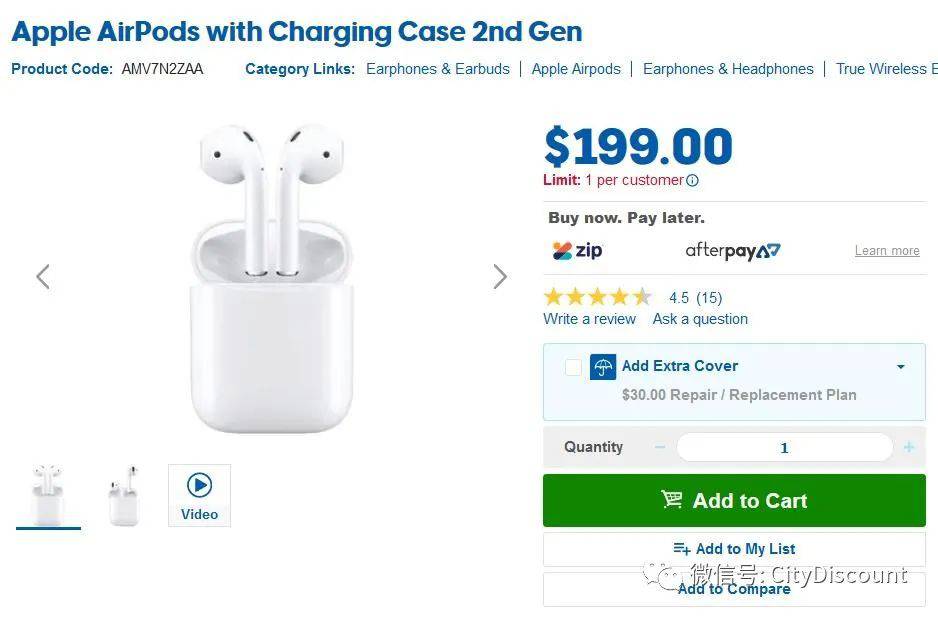Screen dimensions: 938x618
Task: Open the Write a review link
Action: tap(589, 319)
